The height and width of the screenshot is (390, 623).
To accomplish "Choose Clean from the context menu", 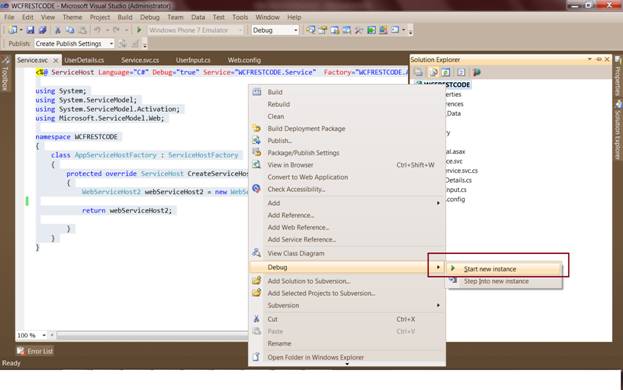I will [x=276, y=116].
